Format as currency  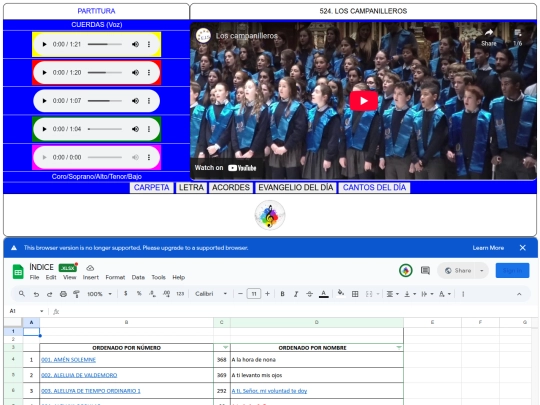[x=125, y=293]
